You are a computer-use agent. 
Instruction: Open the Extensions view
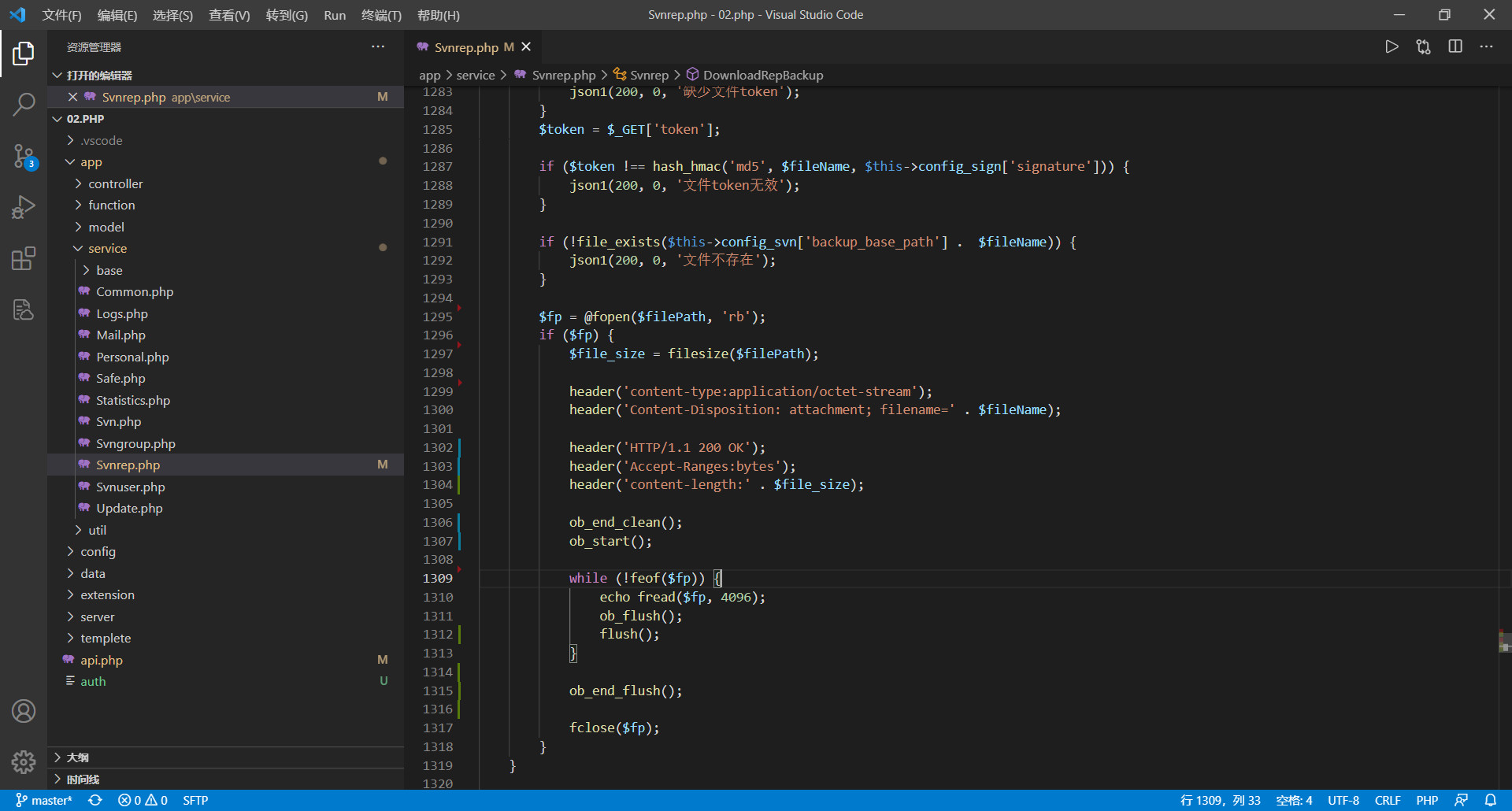tap(24, 258)
